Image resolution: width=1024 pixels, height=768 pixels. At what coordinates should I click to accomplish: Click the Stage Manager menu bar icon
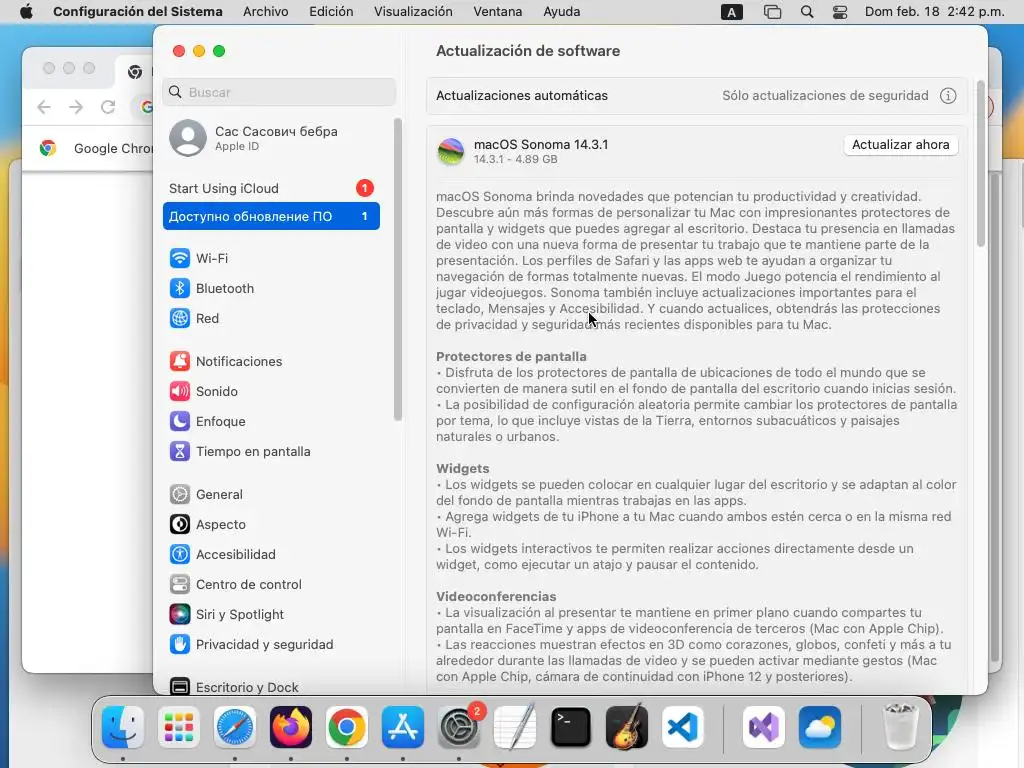point(773,12)
